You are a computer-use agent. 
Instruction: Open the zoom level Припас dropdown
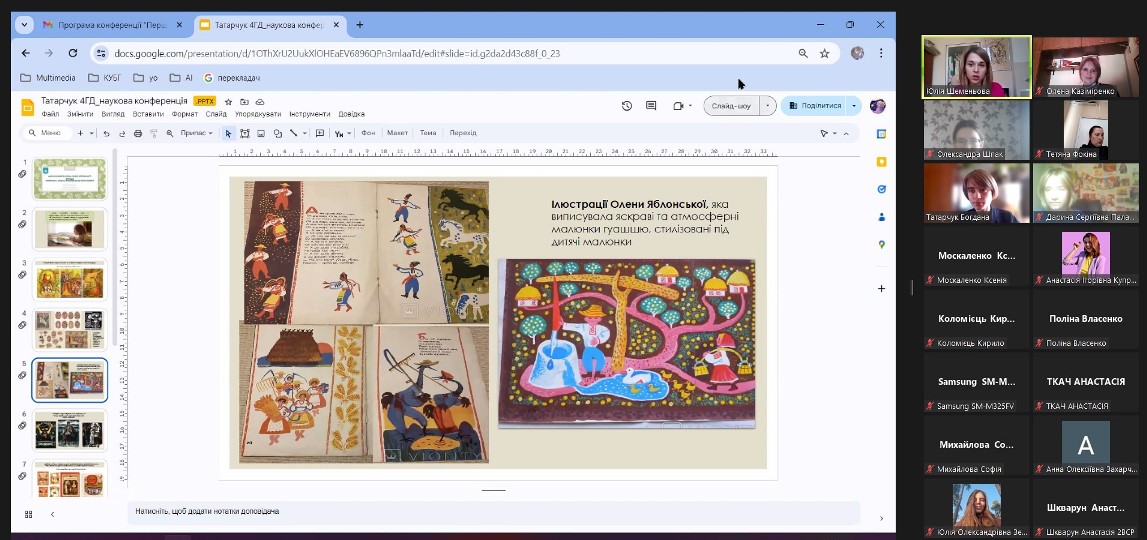pos(196,133)
